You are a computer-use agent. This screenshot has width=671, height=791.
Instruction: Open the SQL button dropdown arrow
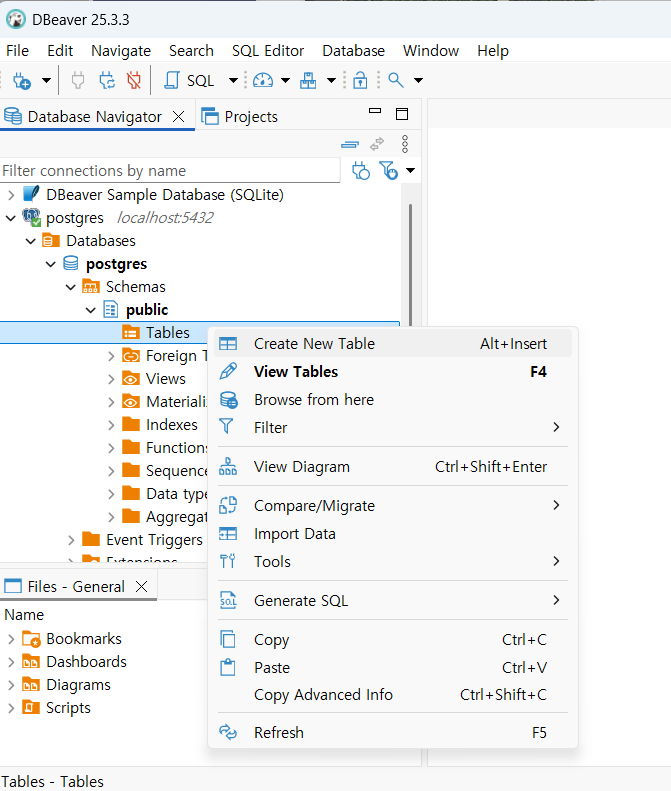pyautogui.click(x=233, y=80)
